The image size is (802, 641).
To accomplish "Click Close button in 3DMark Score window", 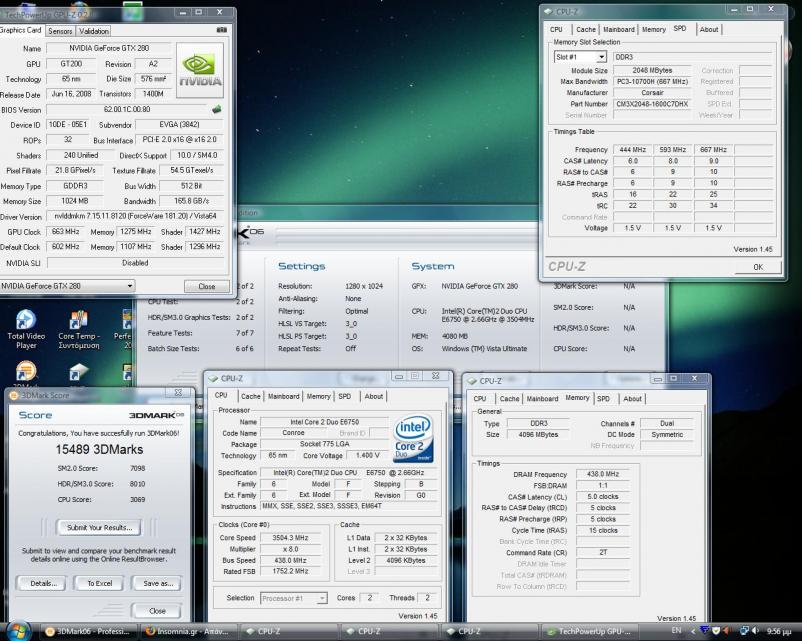I will click(157, 611).
